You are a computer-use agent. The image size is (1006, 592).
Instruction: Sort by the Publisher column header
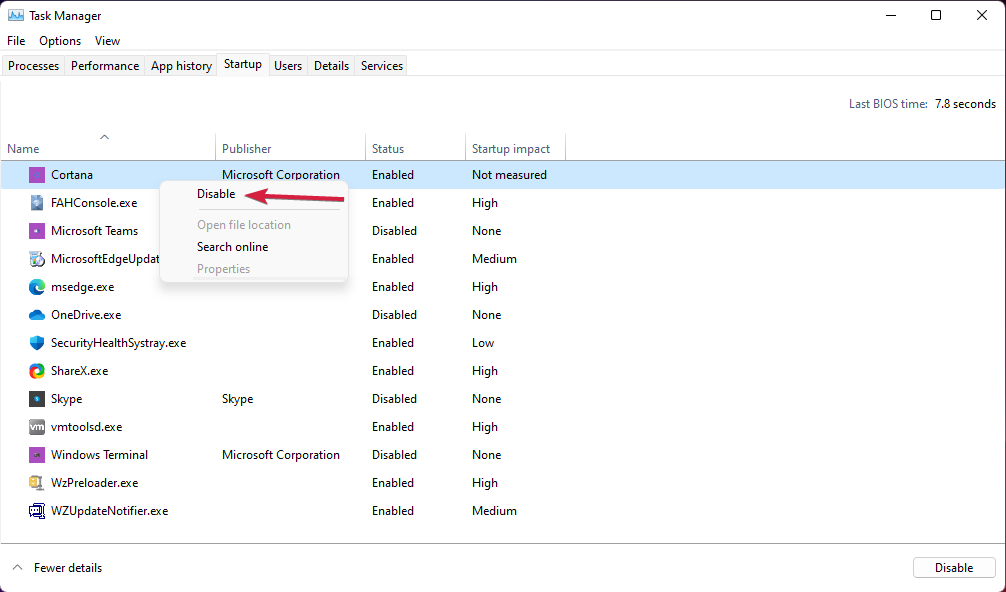(x=290, y=148)
